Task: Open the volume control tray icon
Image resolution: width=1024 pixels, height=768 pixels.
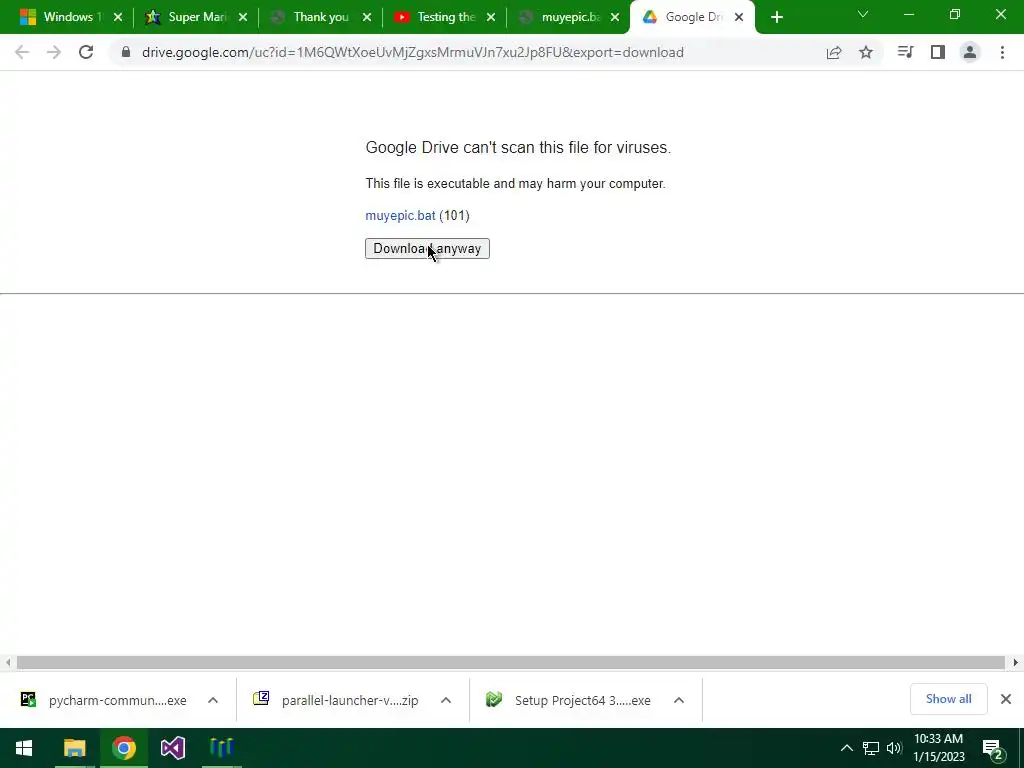Action: (894, 748)
